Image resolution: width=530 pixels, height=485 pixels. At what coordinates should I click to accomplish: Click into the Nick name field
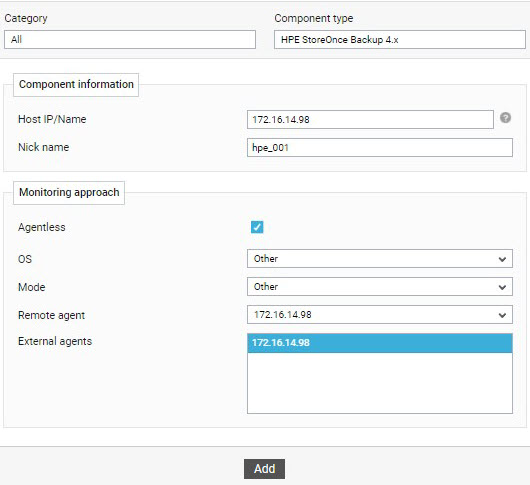(x=380, y=148)
